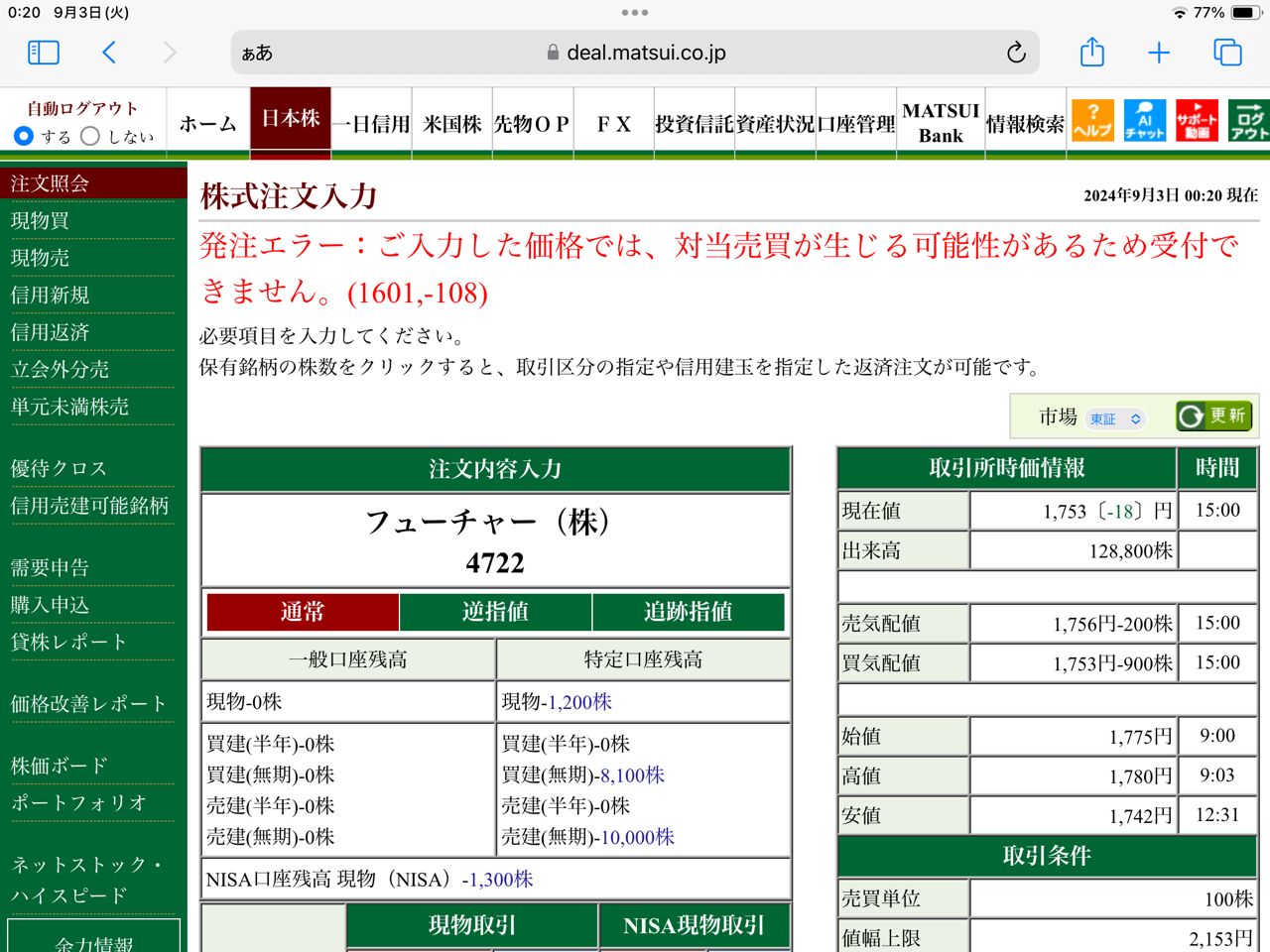This screenshot has height=952, width=1270.
Task: Tap the battery indicator in status bar
Action: click(1244, 13)
